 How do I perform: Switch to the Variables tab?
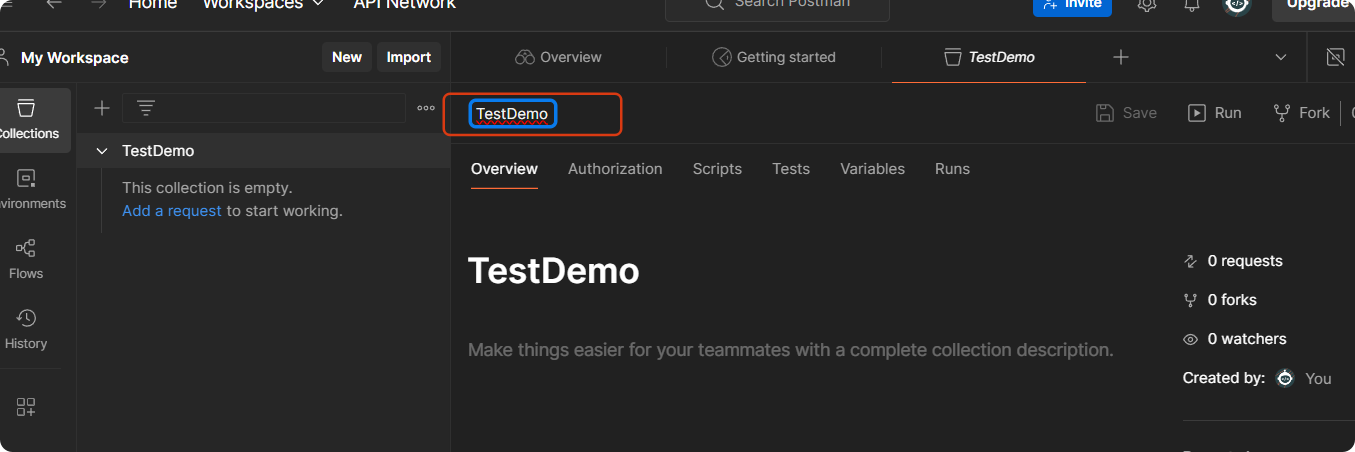click(x=872, y=169)
